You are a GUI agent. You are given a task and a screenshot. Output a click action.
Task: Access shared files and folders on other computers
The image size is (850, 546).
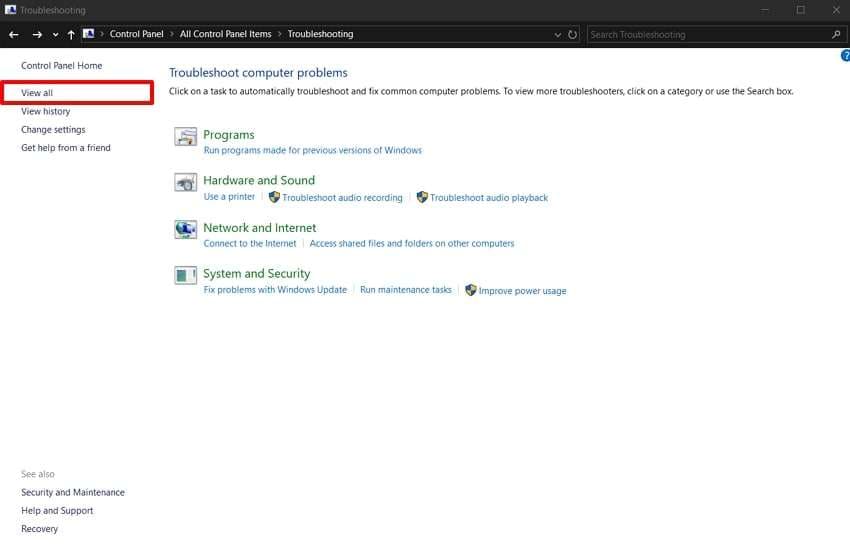pos(411,243)
